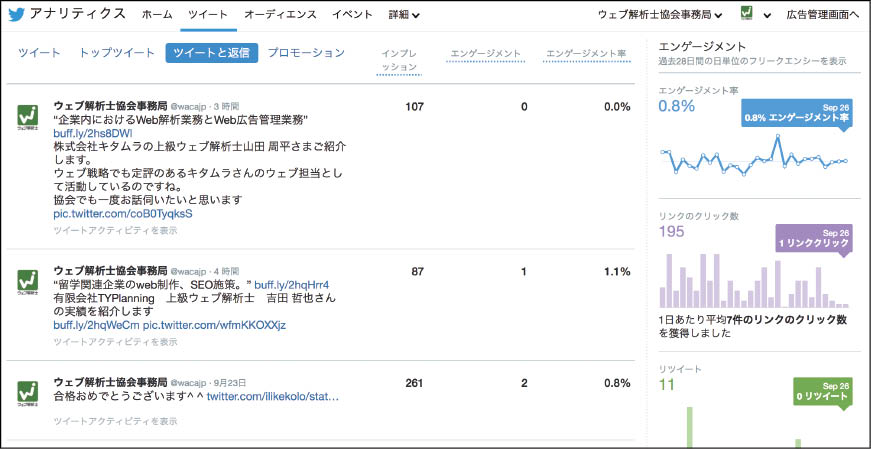Image resolution: width=871 pixels, height=449 pixels.
Task: Click the engagement rate line chart
Action: point(754,156)
